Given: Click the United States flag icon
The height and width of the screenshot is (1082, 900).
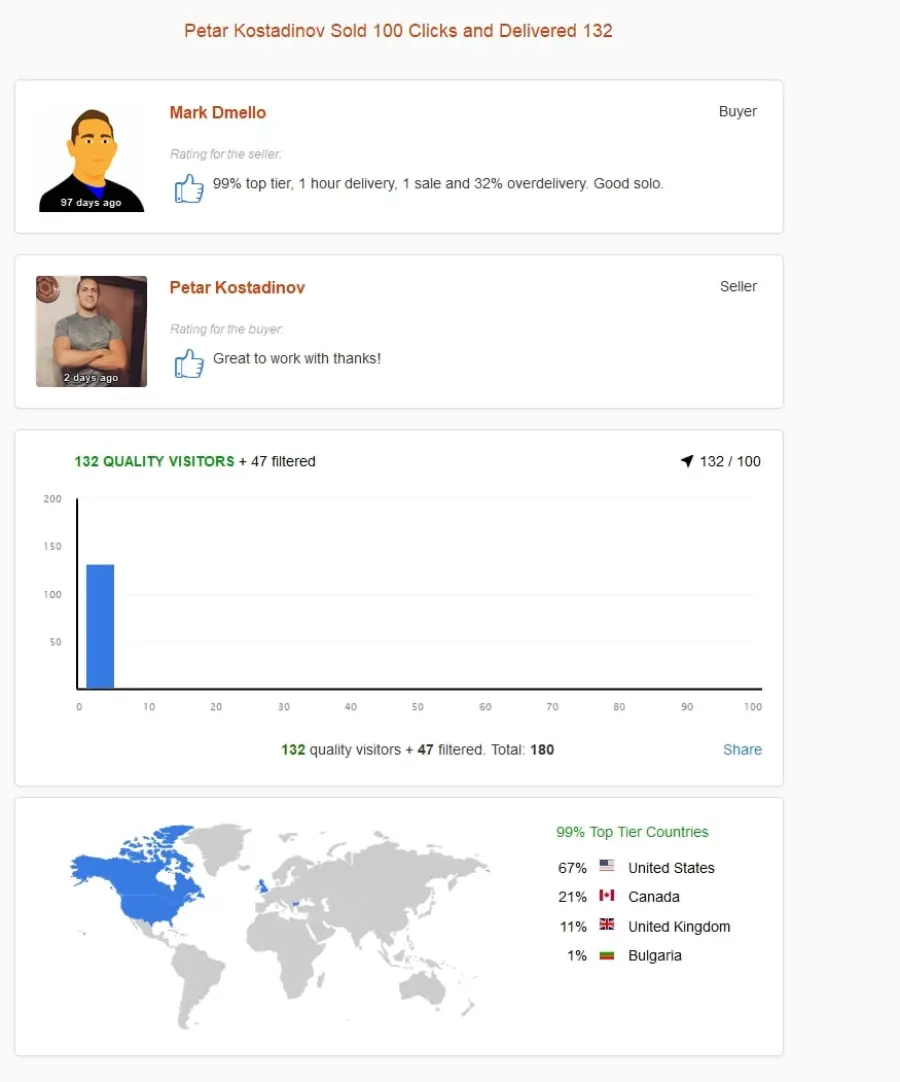Looking at the screenshot, I should 607,865.
